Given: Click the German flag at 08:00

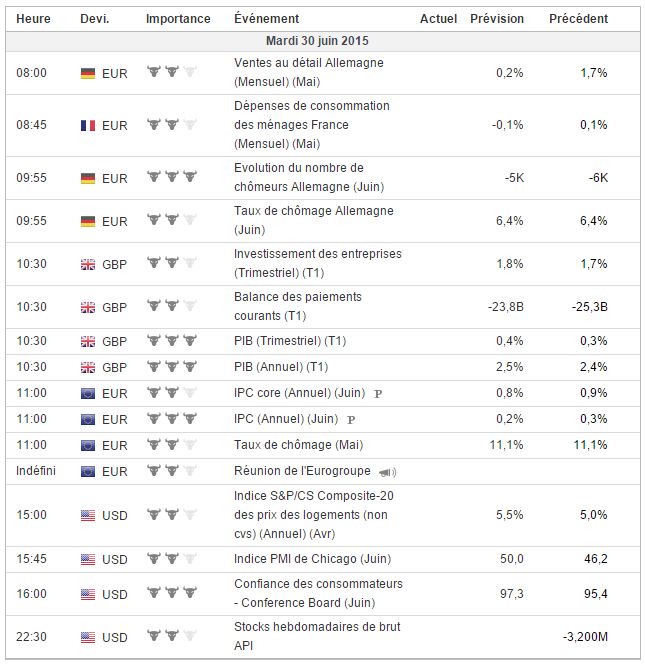Looking at the screenshot, I should [x=87, y=72].
